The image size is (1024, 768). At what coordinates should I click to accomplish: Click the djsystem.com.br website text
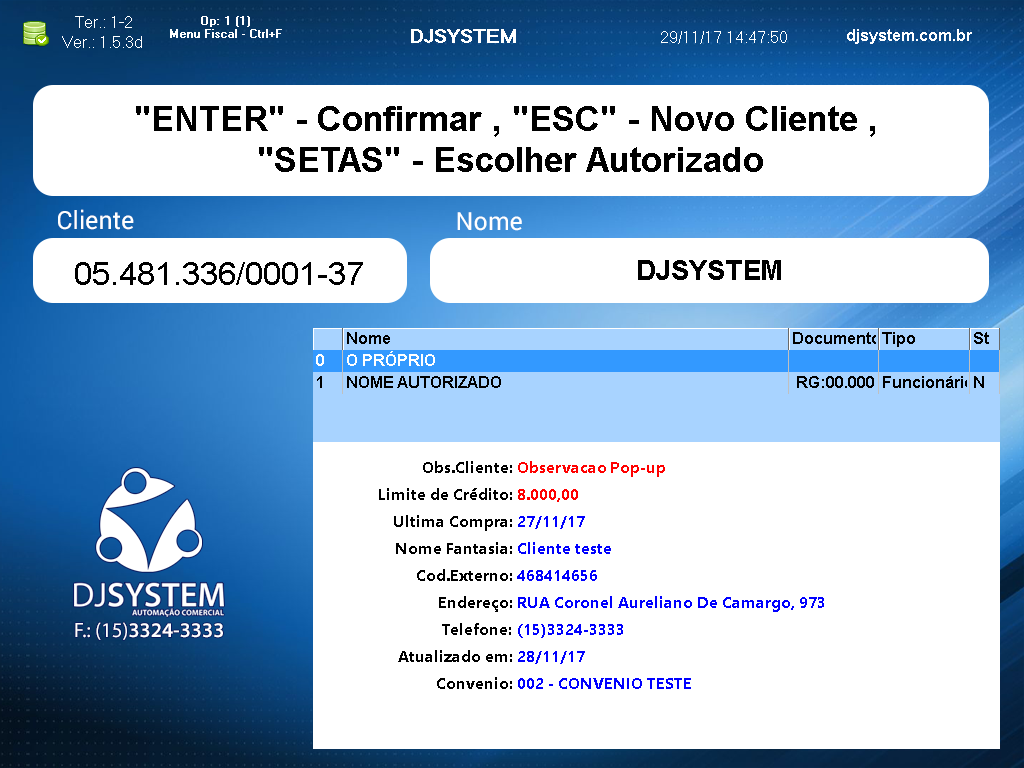coord(908,35)
